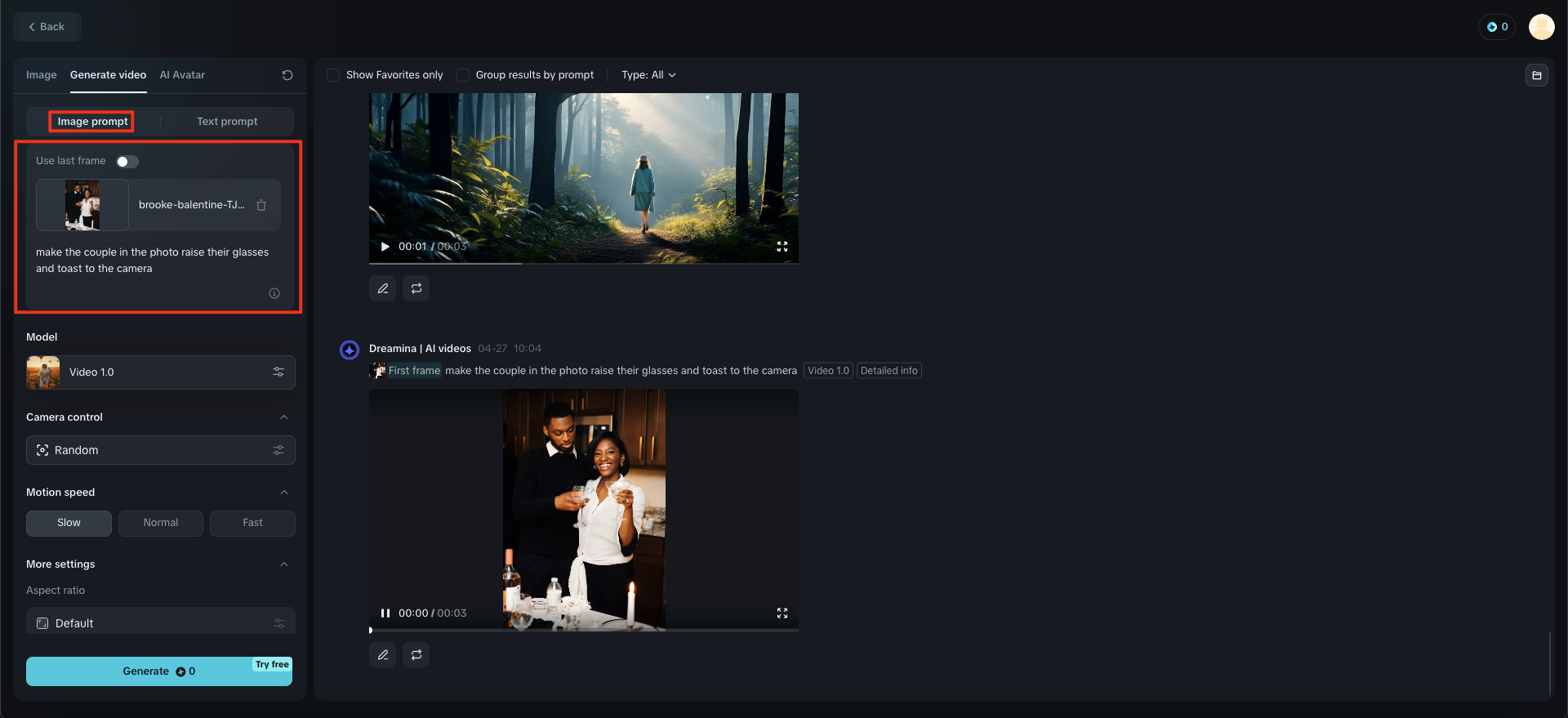Switch to the AI Avatar tab
Image resolution: width=1568 pixels, height=718 pixels.
[182, 75]
